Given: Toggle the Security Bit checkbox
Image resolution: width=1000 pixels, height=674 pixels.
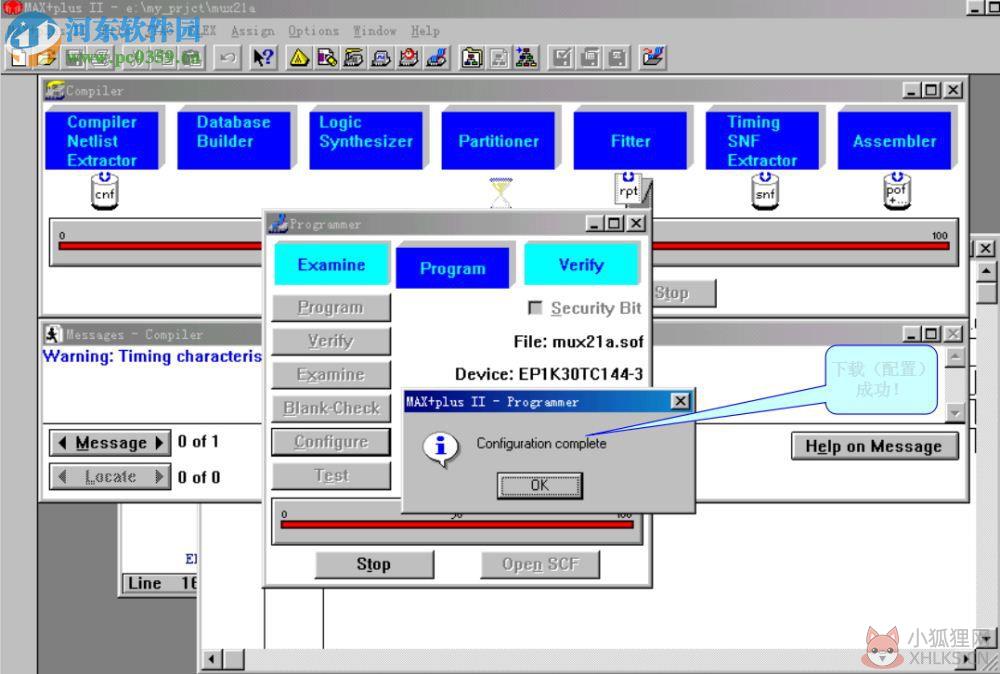Looking at the screenshot, I should pyautogui.click(x=535, y=308).
